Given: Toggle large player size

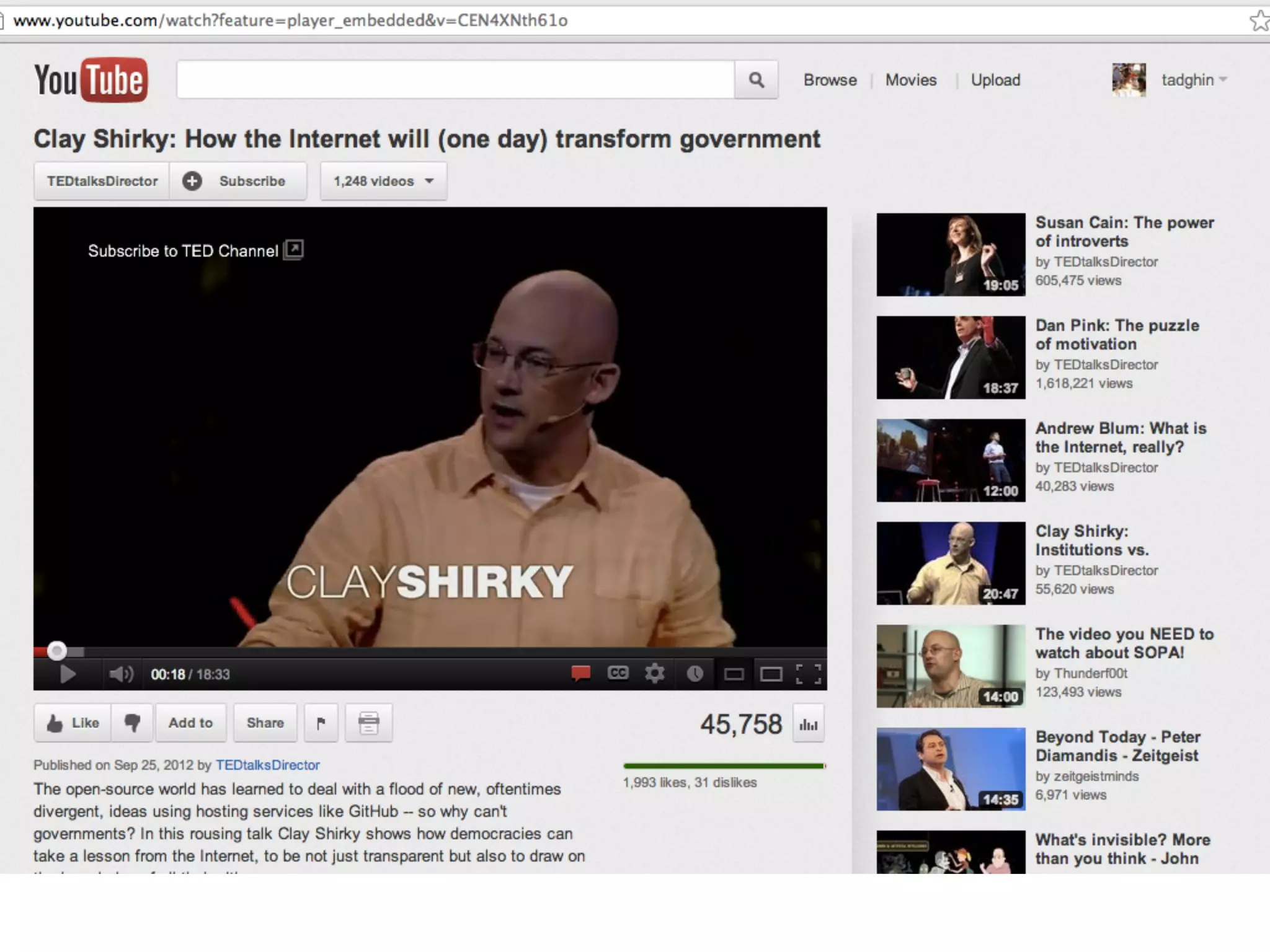Looking at the screenshot, I should click(x=771, y=674).
